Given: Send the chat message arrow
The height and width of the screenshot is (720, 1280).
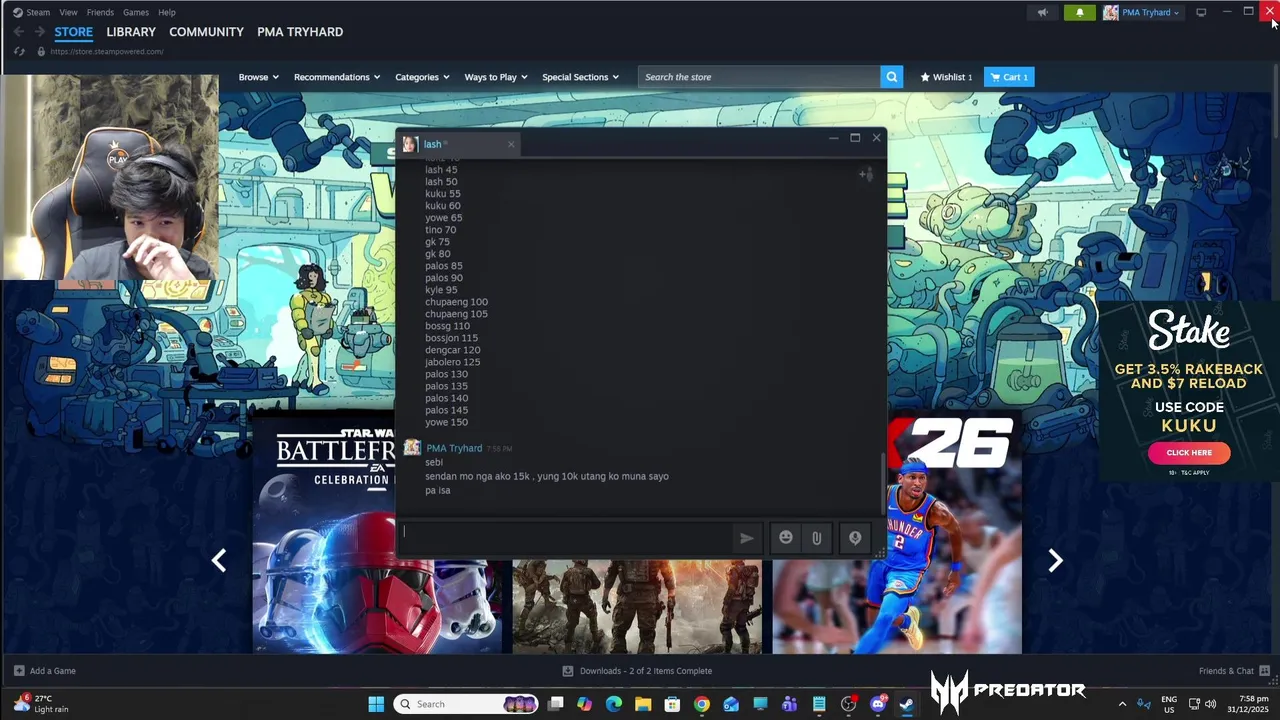Looking at the screenshot, I should (x=746, y=538).
